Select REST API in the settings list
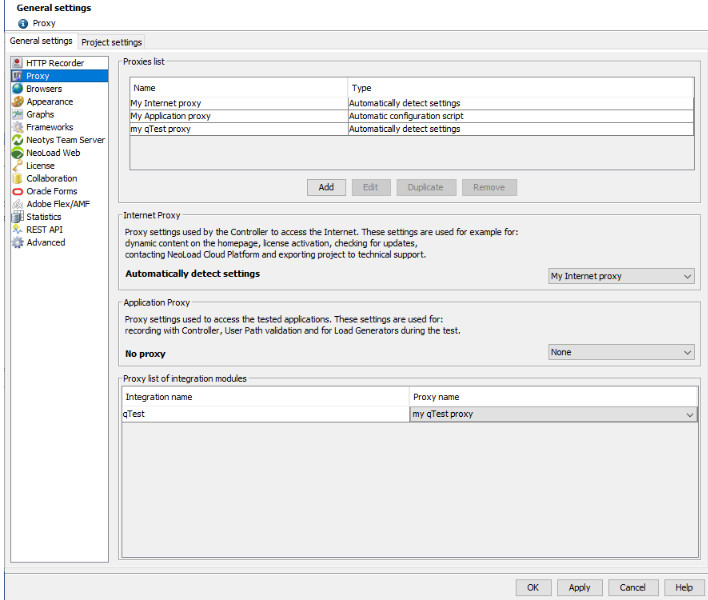 click(44, 229)
